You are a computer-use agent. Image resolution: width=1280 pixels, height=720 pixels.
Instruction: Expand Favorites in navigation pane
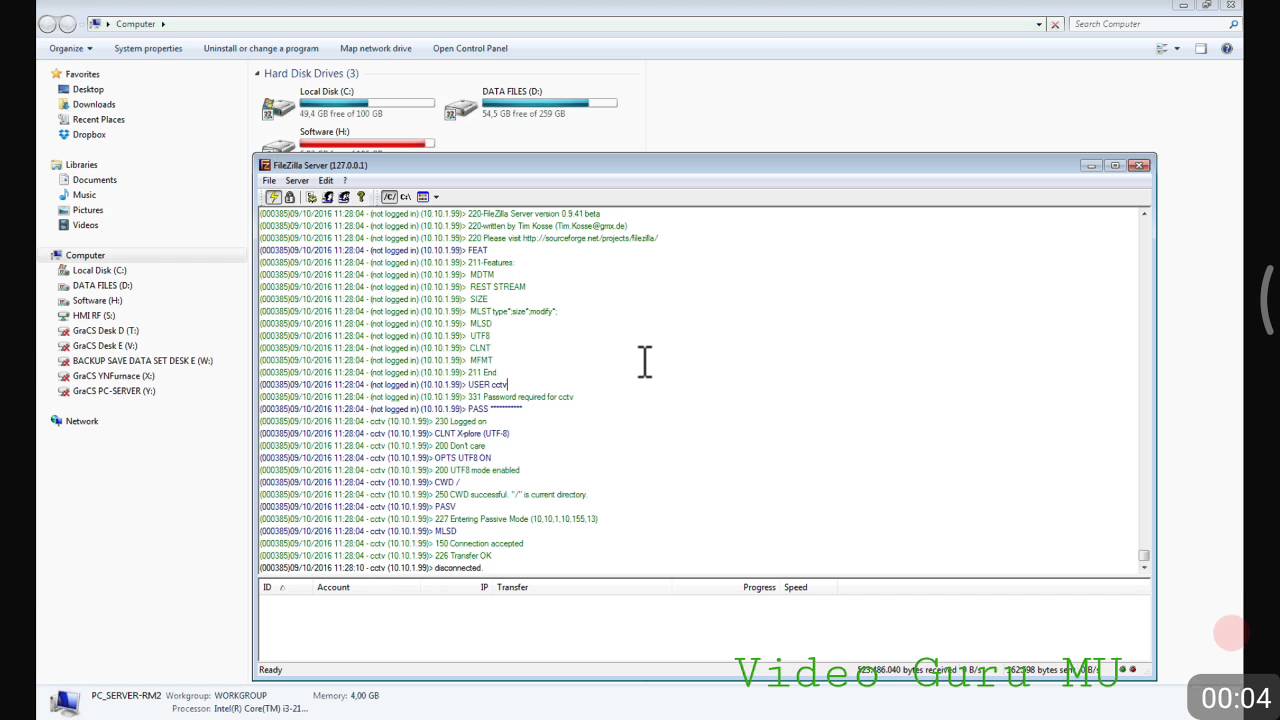pyautogui.click(x=82, y=74)
